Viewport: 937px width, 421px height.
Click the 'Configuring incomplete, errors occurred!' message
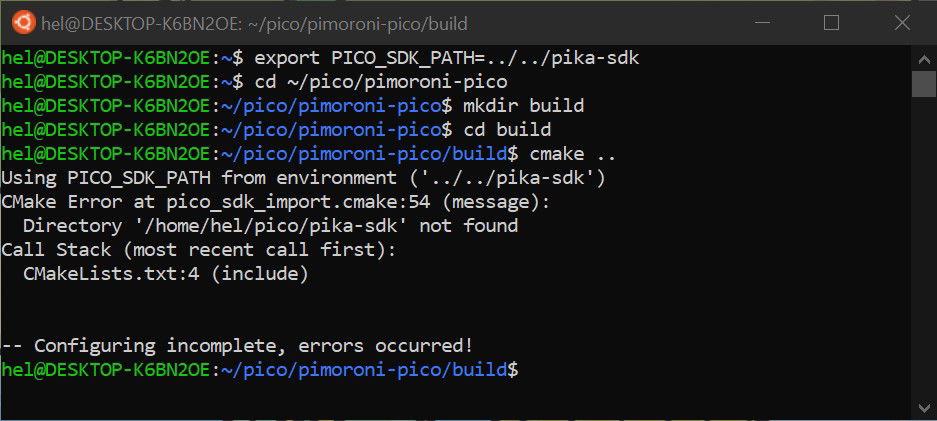tap(237, 345)
